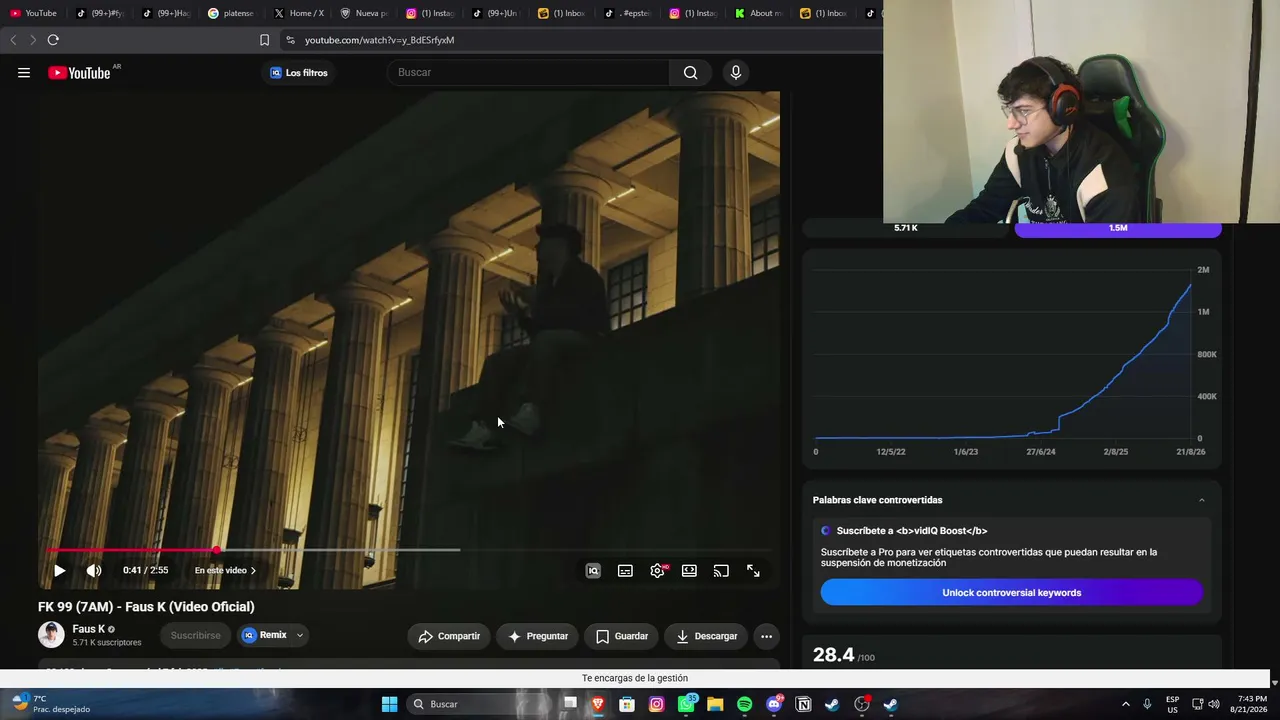Click the video title 'FK 99 (7AM) - Faus K (Video Oficial)'

(146, 606)
